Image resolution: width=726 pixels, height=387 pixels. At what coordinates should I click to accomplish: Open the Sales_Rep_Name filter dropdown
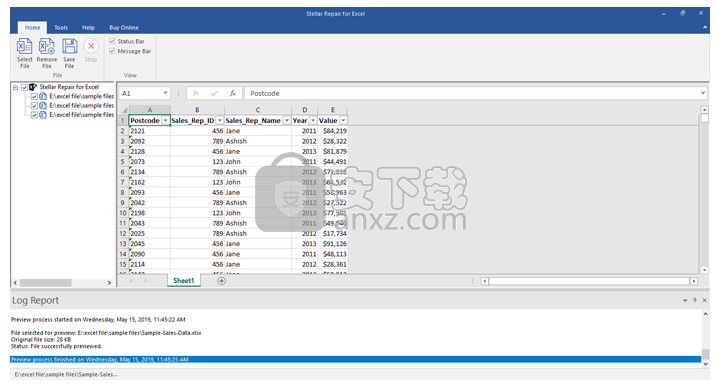click(x=287, y=120)
